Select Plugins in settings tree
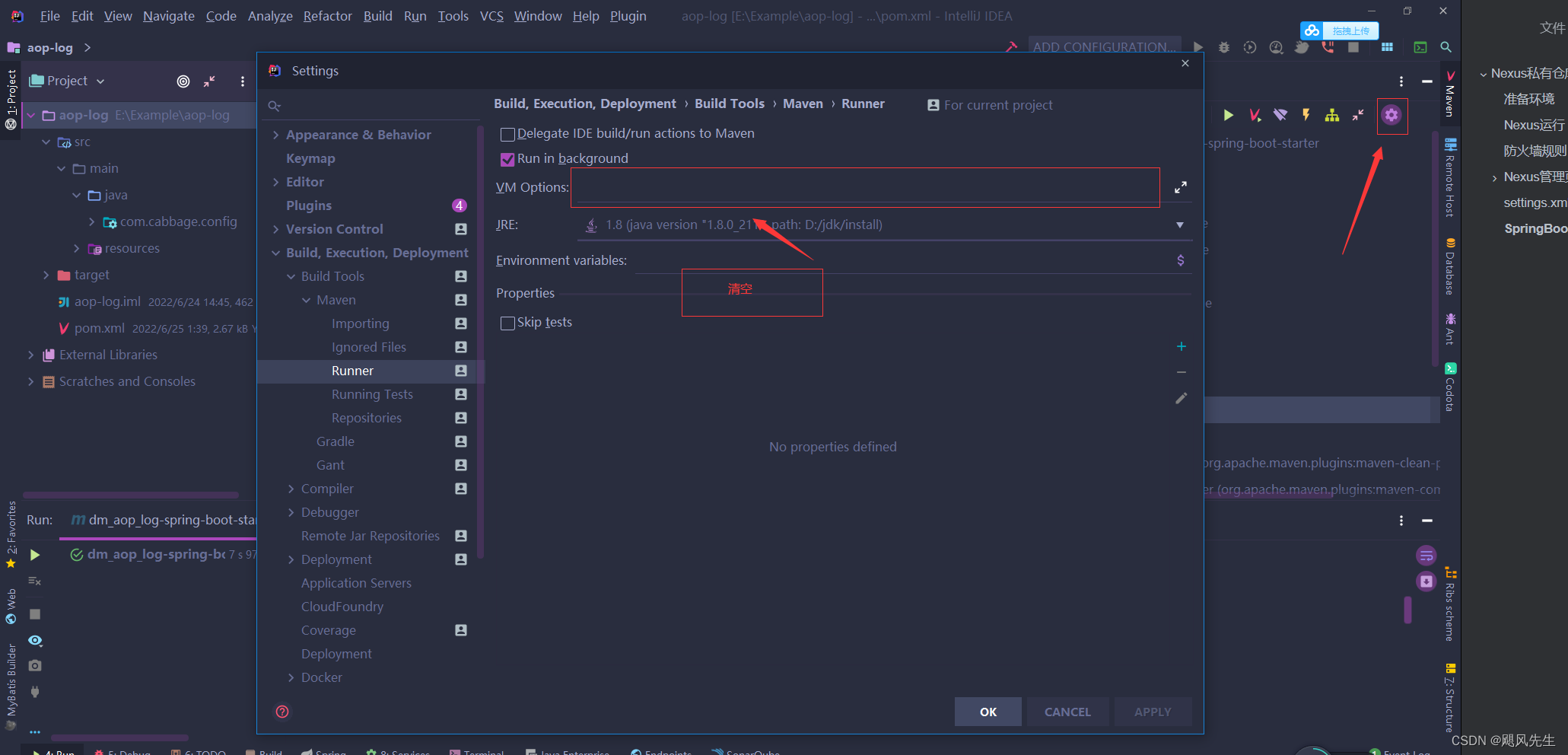Image resolution: width=1568 pixels, height=755 pixels. pyautogui.click(x=309, y=205)
